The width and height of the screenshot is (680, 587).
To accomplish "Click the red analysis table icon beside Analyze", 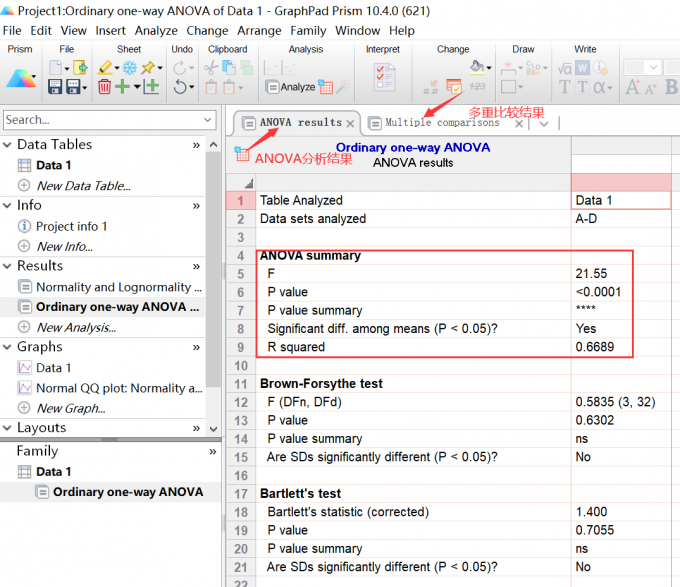I will pos(325,87).
